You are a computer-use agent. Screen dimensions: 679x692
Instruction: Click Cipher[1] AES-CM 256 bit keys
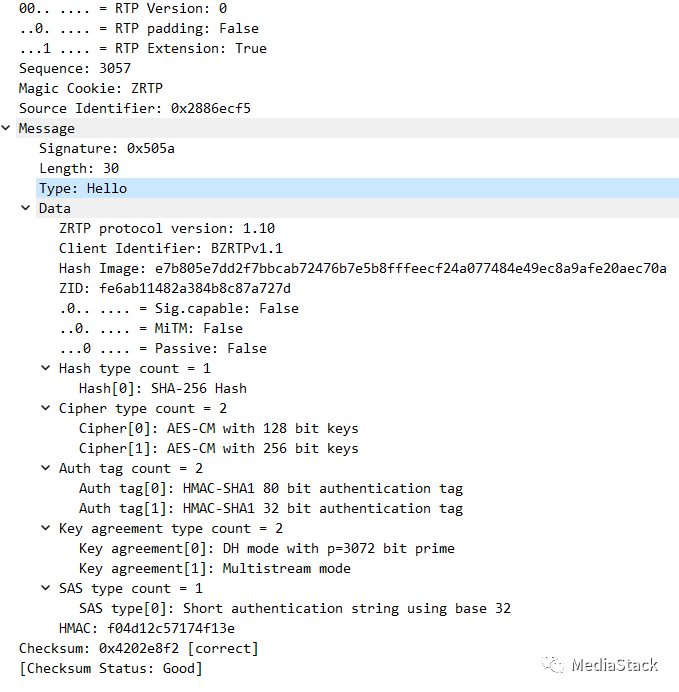click(218, 448)
